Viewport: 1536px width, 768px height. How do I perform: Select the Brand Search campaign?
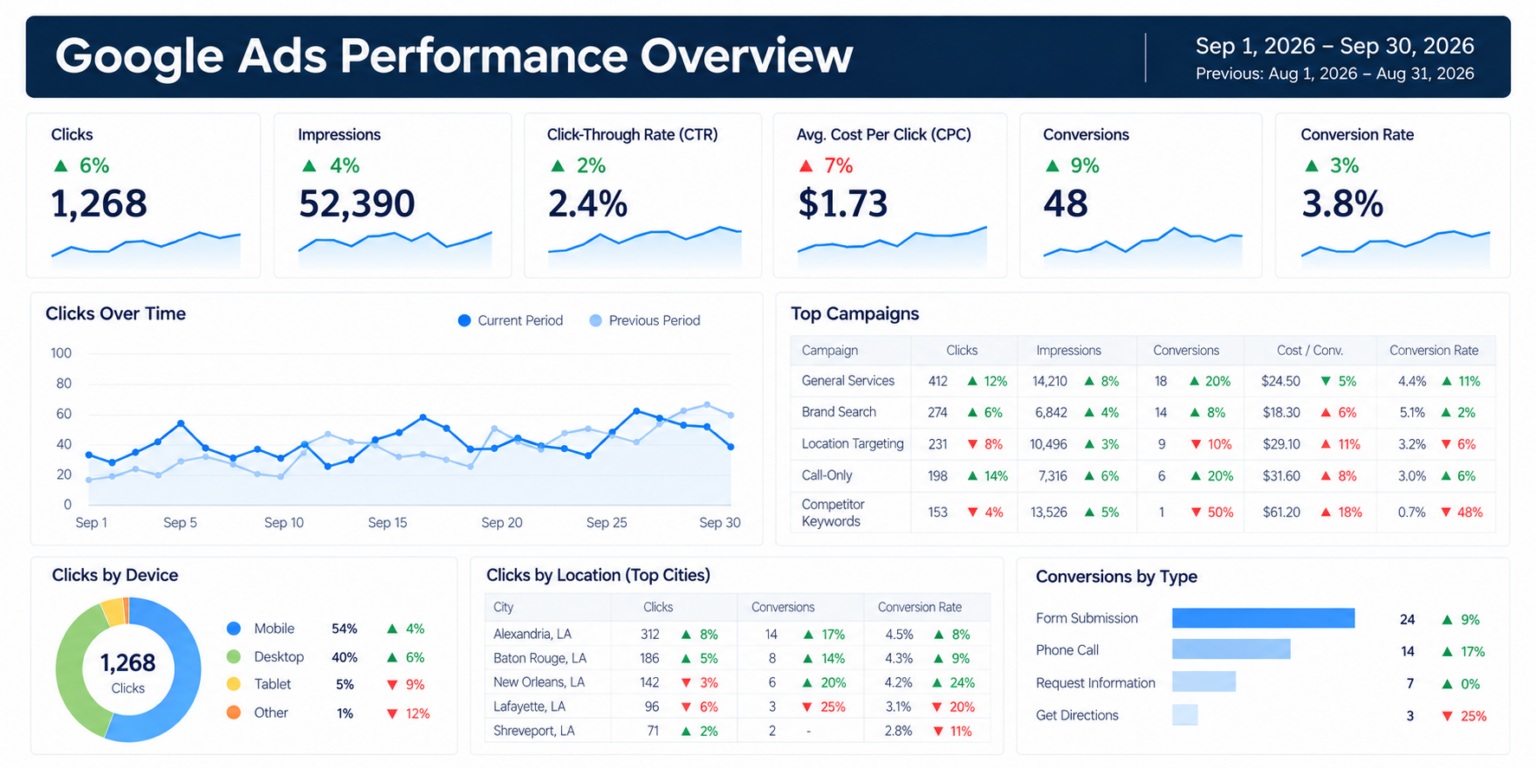(1143, 412)
